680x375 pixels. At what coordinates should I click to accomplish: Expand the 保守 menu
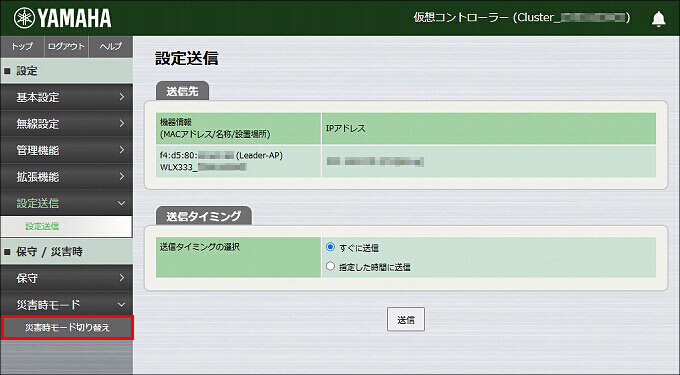[67, 278]
